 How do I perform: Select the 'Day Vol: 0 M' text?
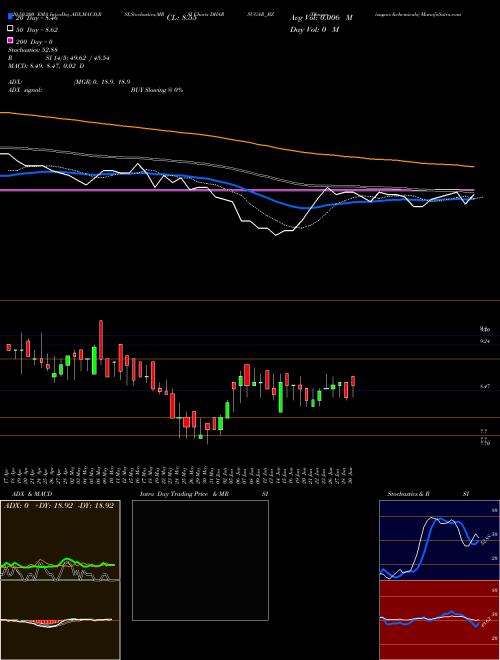314,30
